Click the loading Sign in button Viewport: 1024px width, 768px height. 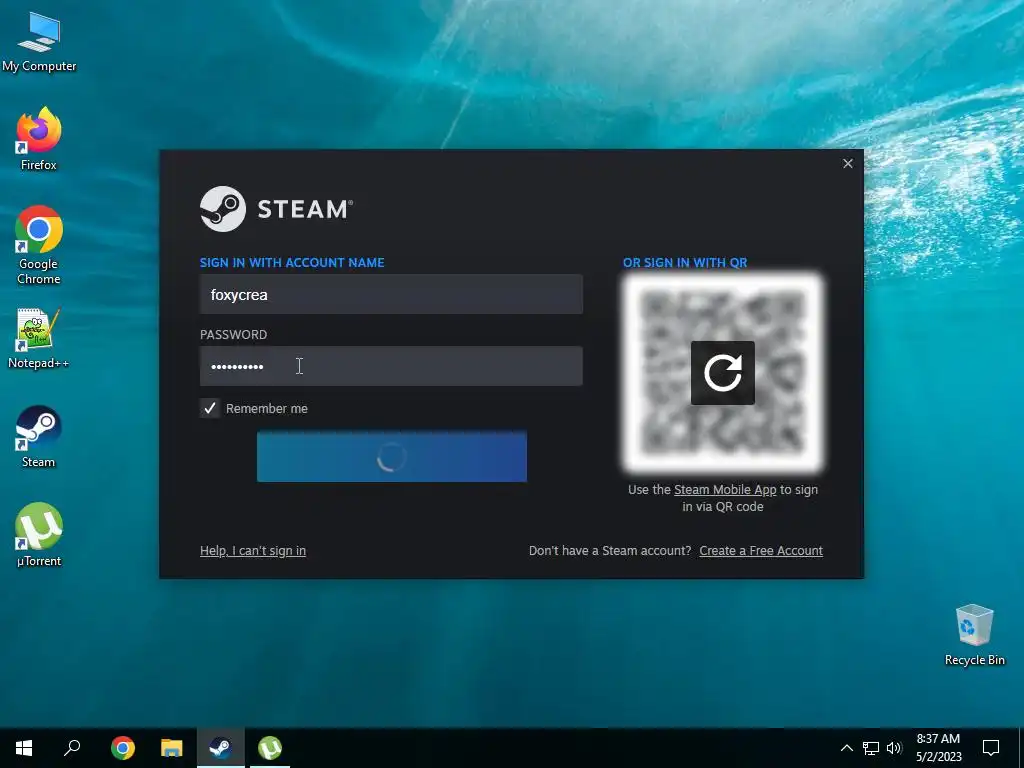(x=392, y=456)
